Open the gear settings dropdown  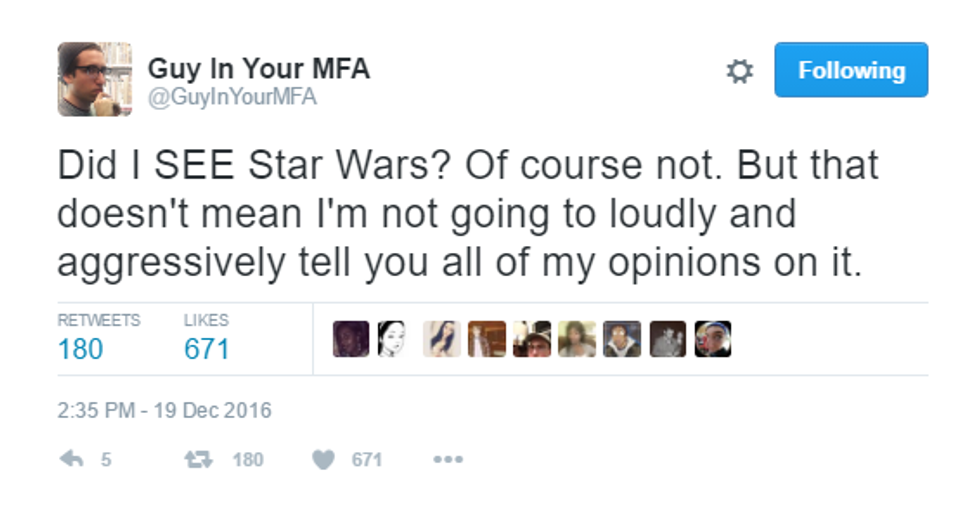[739, 71]
